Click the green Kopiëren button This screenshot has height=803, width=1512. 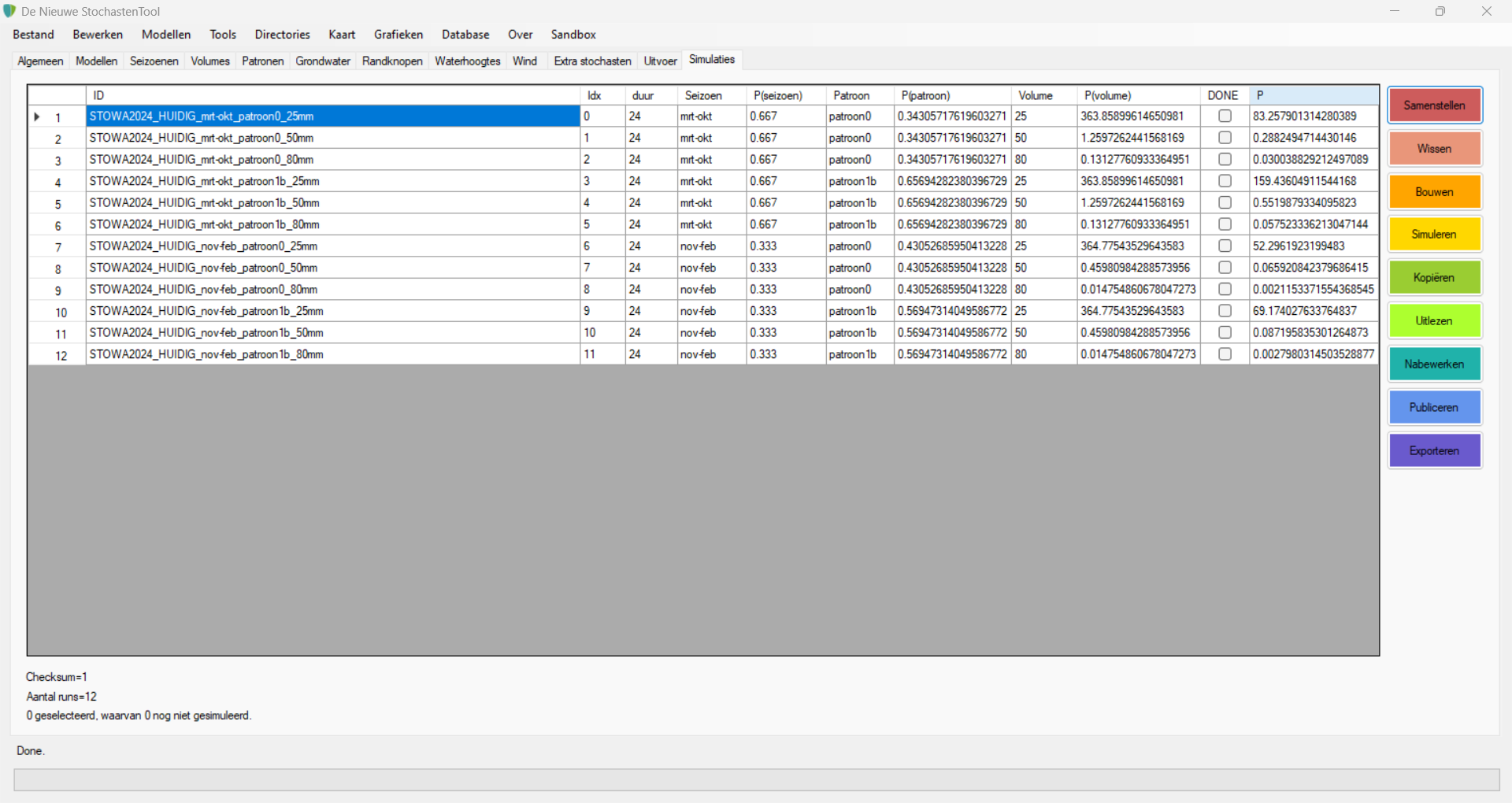[x=1435, y=278]
